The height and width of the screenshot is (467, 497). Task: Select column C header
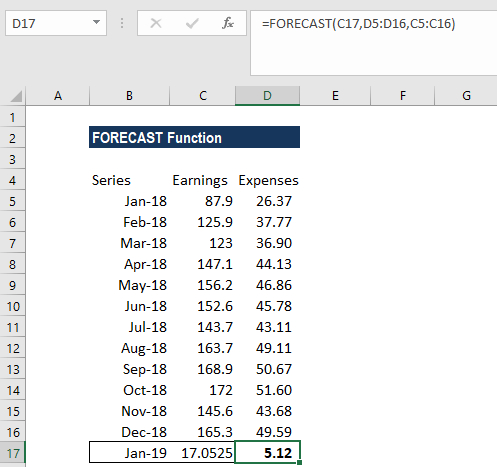(203, 96)
